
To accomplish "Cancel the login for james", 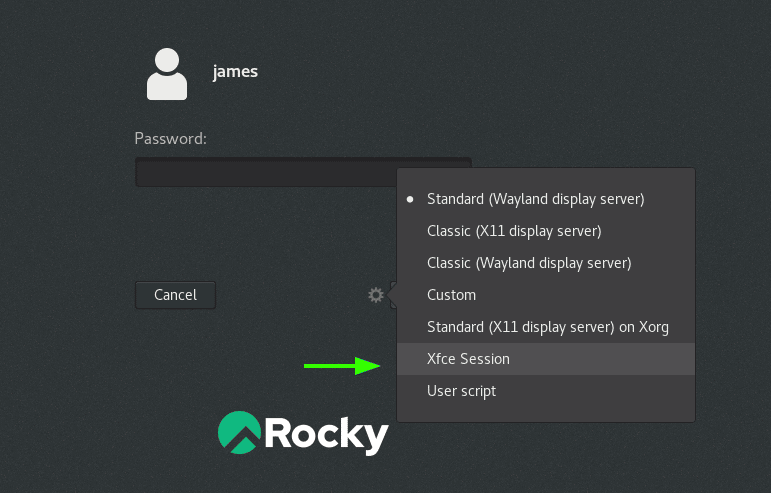I will pyautogui.click(x=176, y=295).
